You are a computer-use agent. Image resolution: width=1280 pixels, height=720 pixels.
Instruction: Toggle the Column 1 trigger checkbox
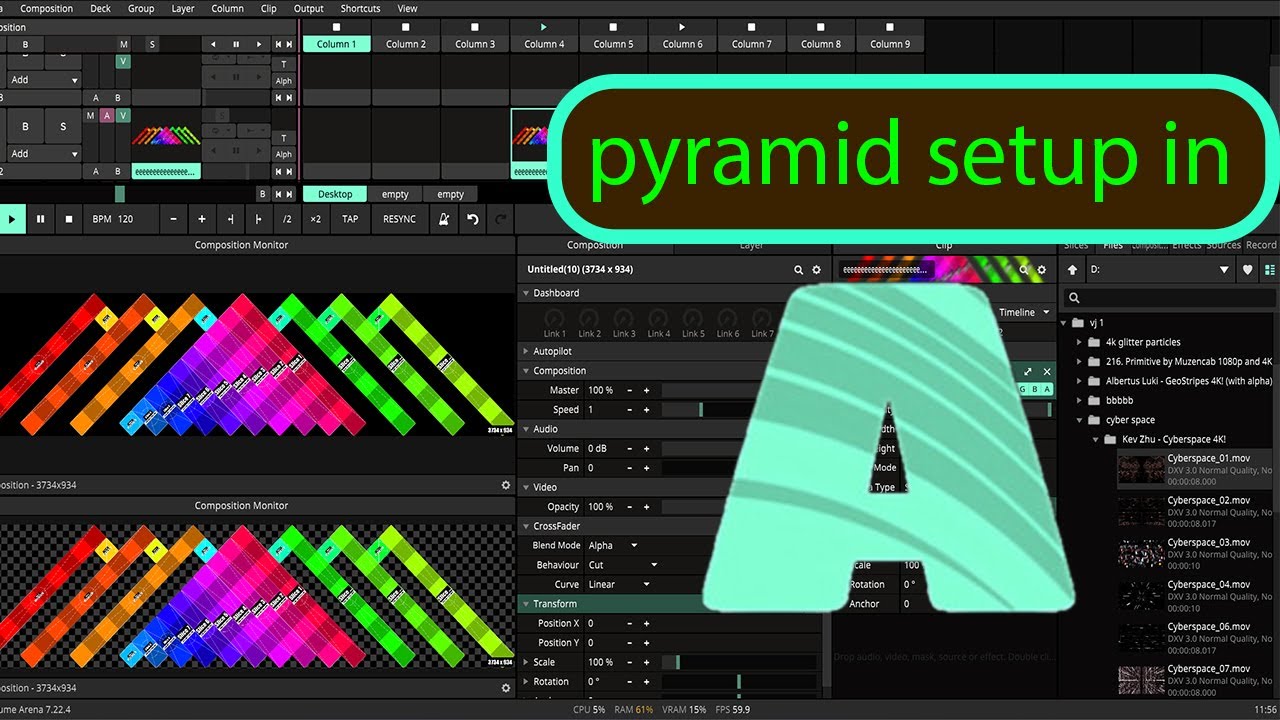[336, 27]
